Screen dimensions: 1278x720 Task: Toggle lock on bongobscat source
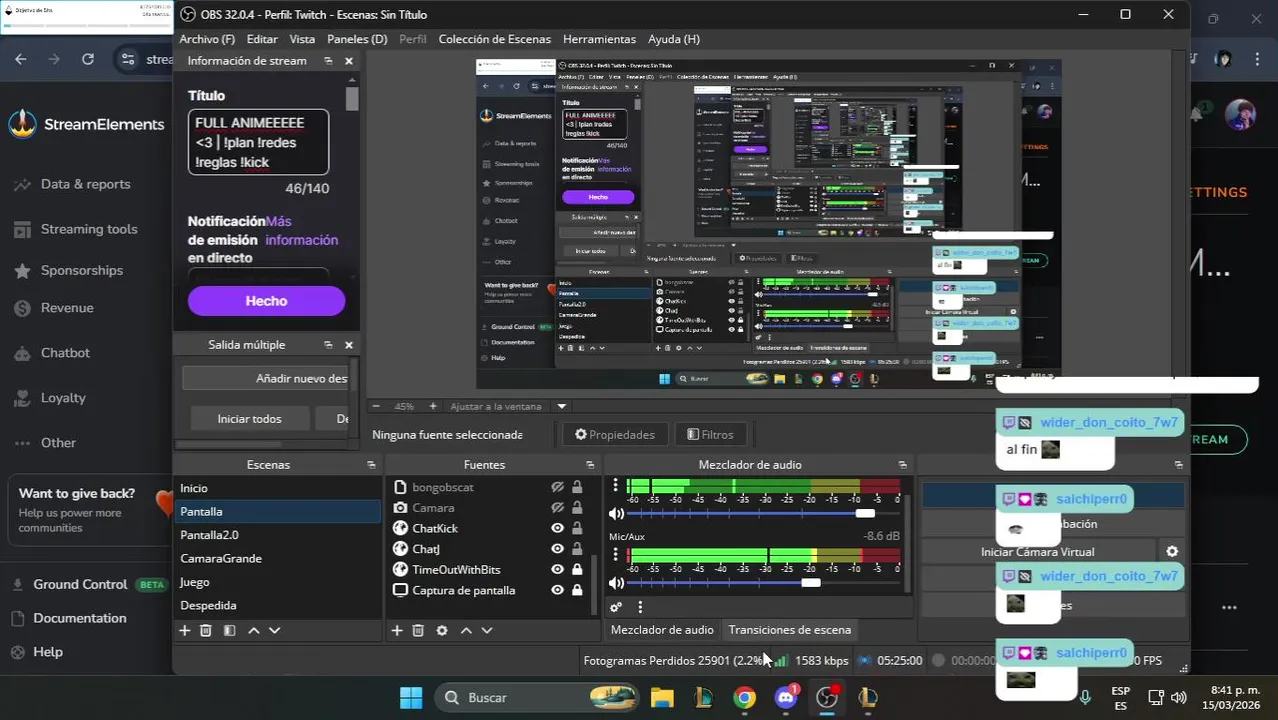[577, 487]
